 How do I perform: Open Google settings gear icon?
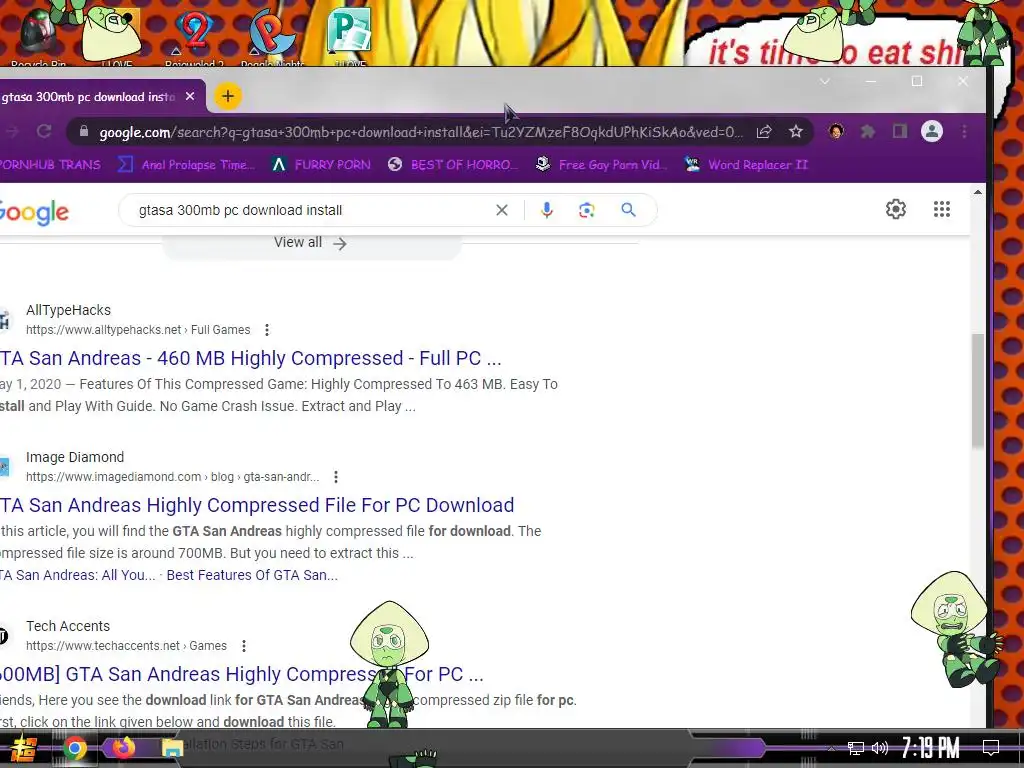(896, 209)
